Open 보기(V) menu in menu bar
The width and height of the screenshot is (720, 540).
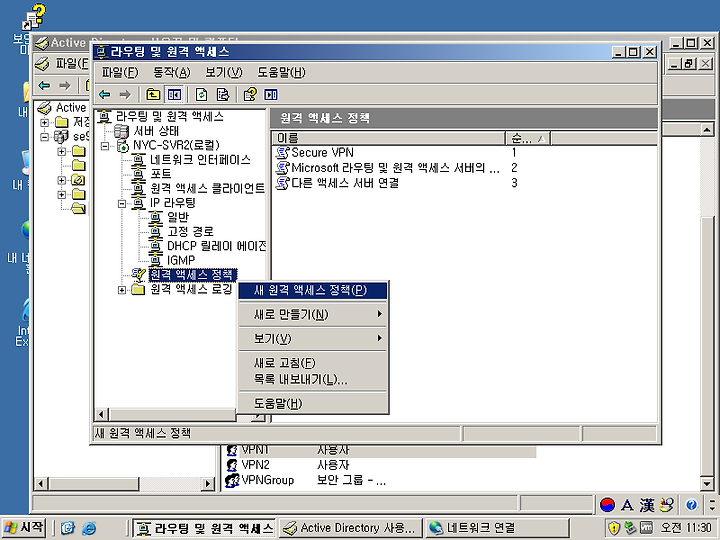(x=224, y=73)
